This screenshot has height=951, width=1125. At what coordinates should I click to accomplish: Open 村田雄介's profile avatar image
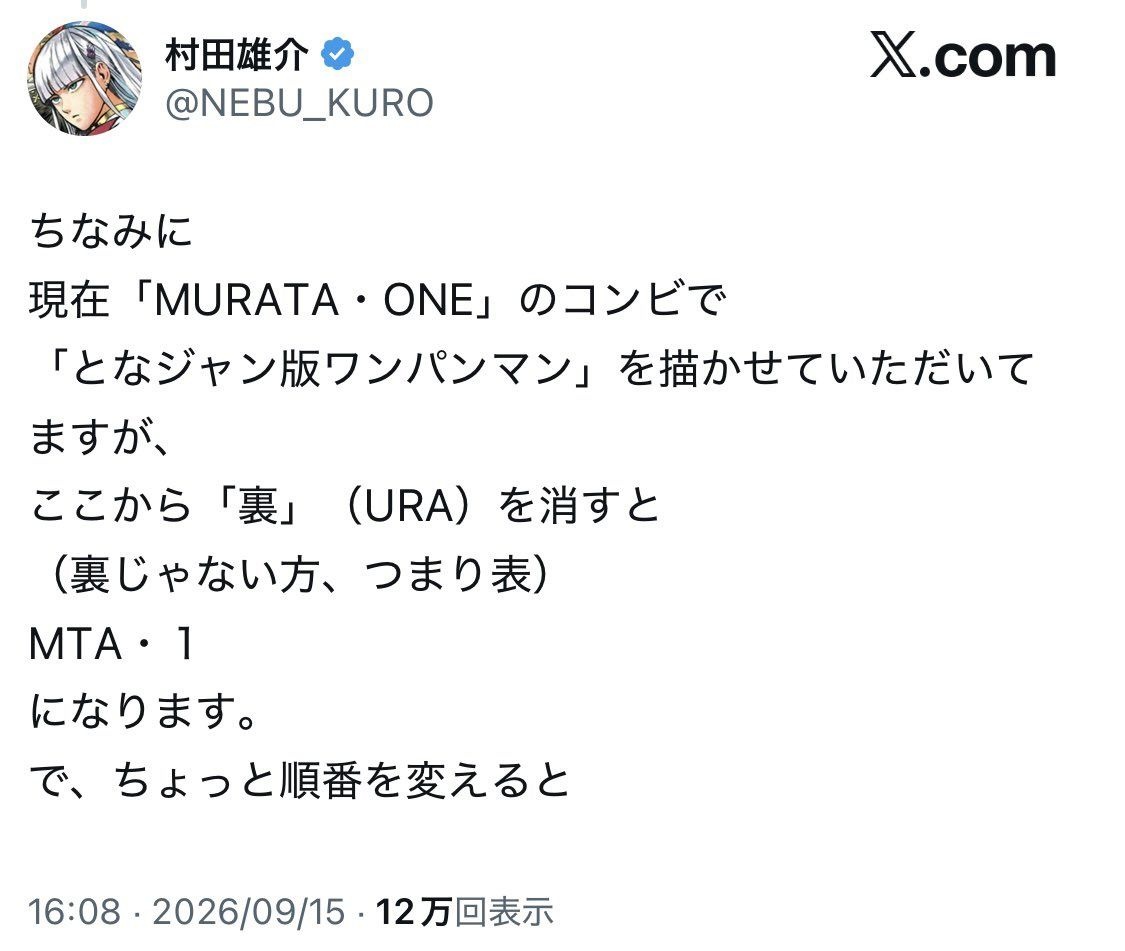[x=85, y=78]
